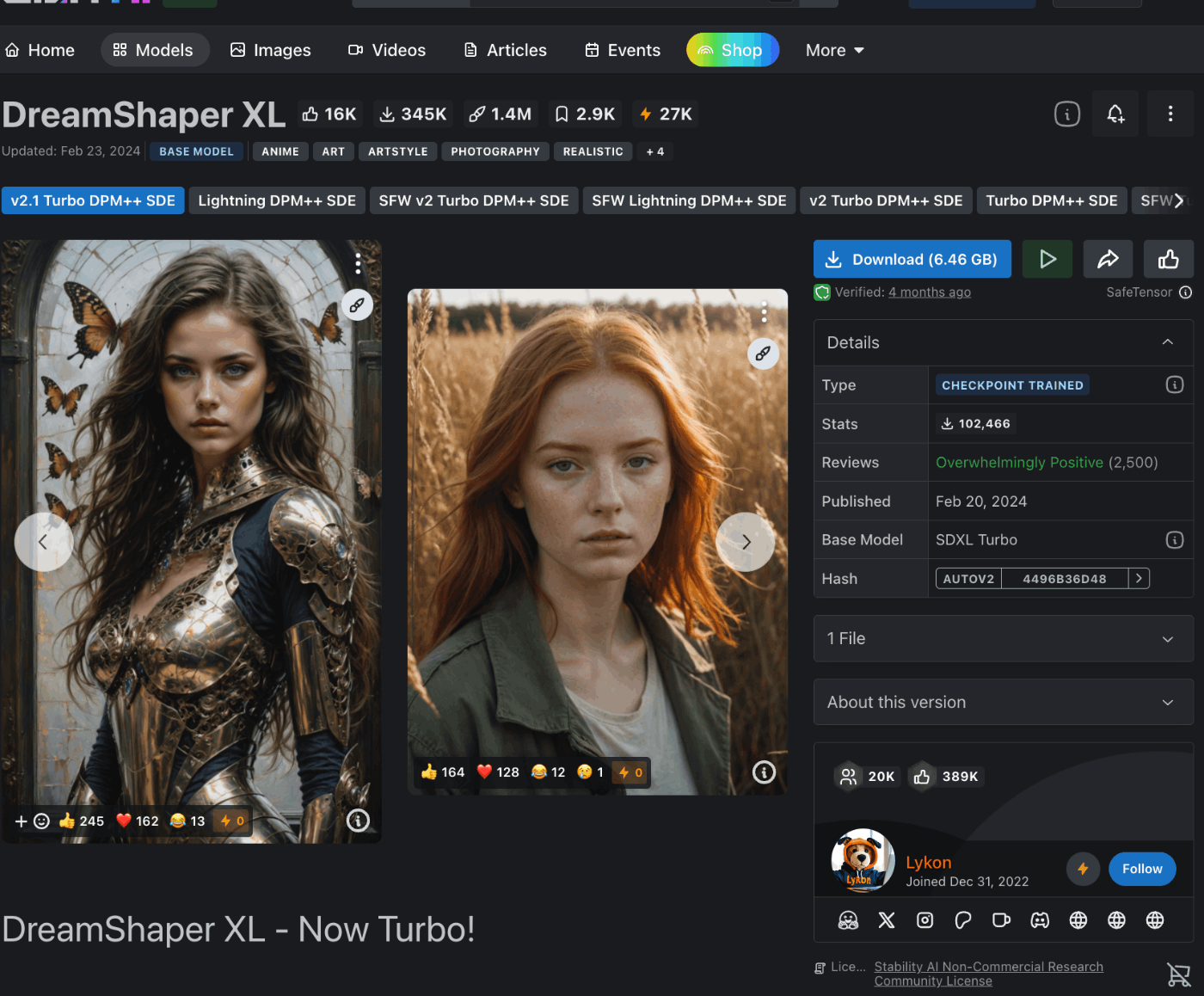Toggle the cry reaction on the red-haired image
The height and width of the screenshot is (996, 1204).
tap(590, 772)
